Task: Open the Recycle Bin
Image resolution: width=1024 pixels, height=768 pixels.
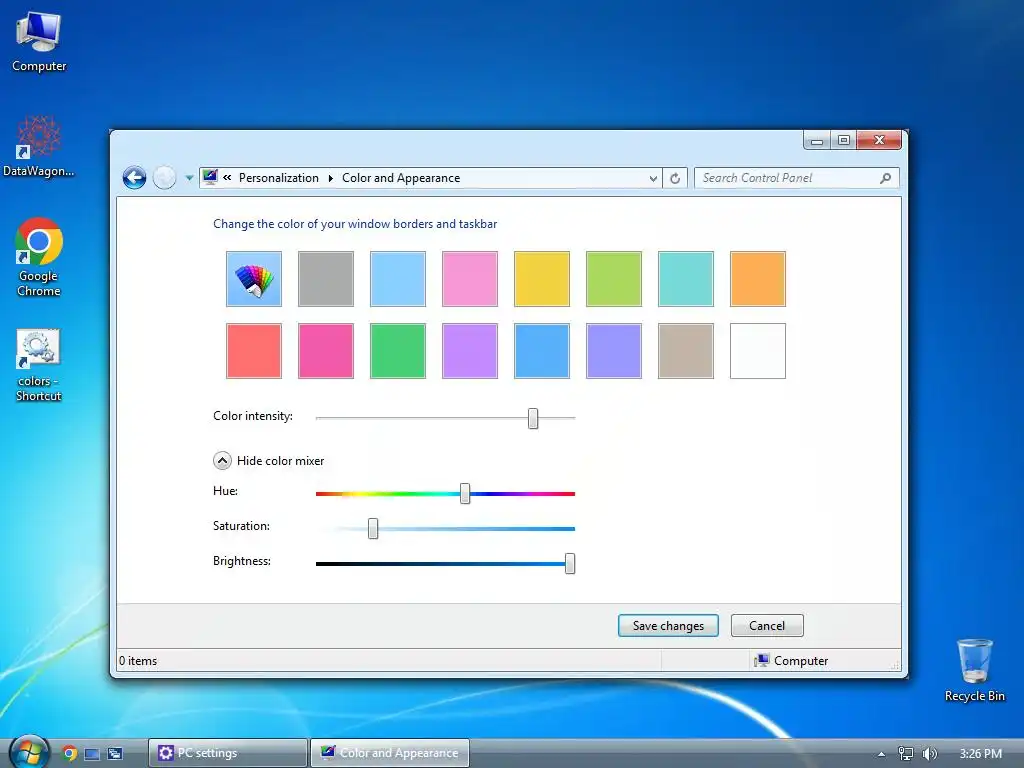Action: (x=974, y=670)
